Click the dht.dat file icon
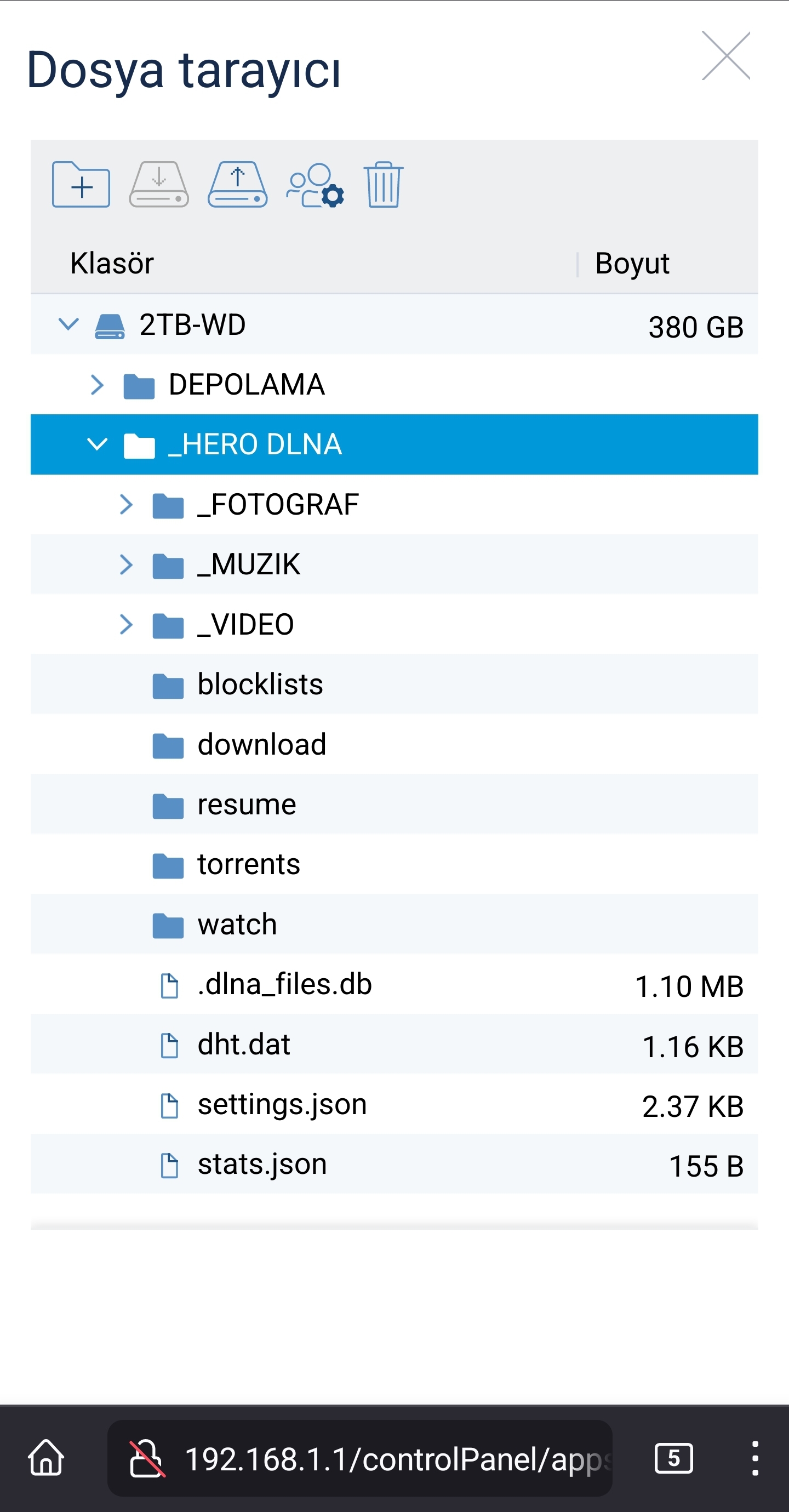 170,1046
